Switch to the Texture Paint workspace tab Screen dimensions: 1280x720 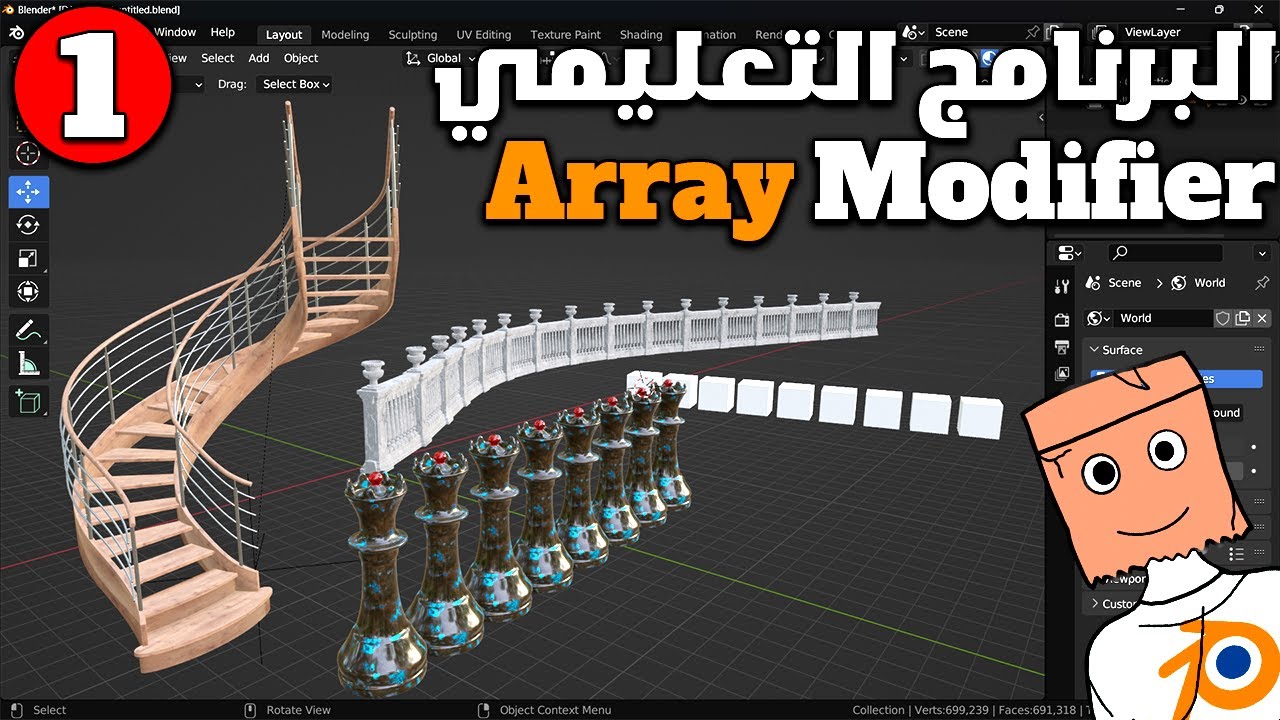pyautogui.click(x=566, y=34)
